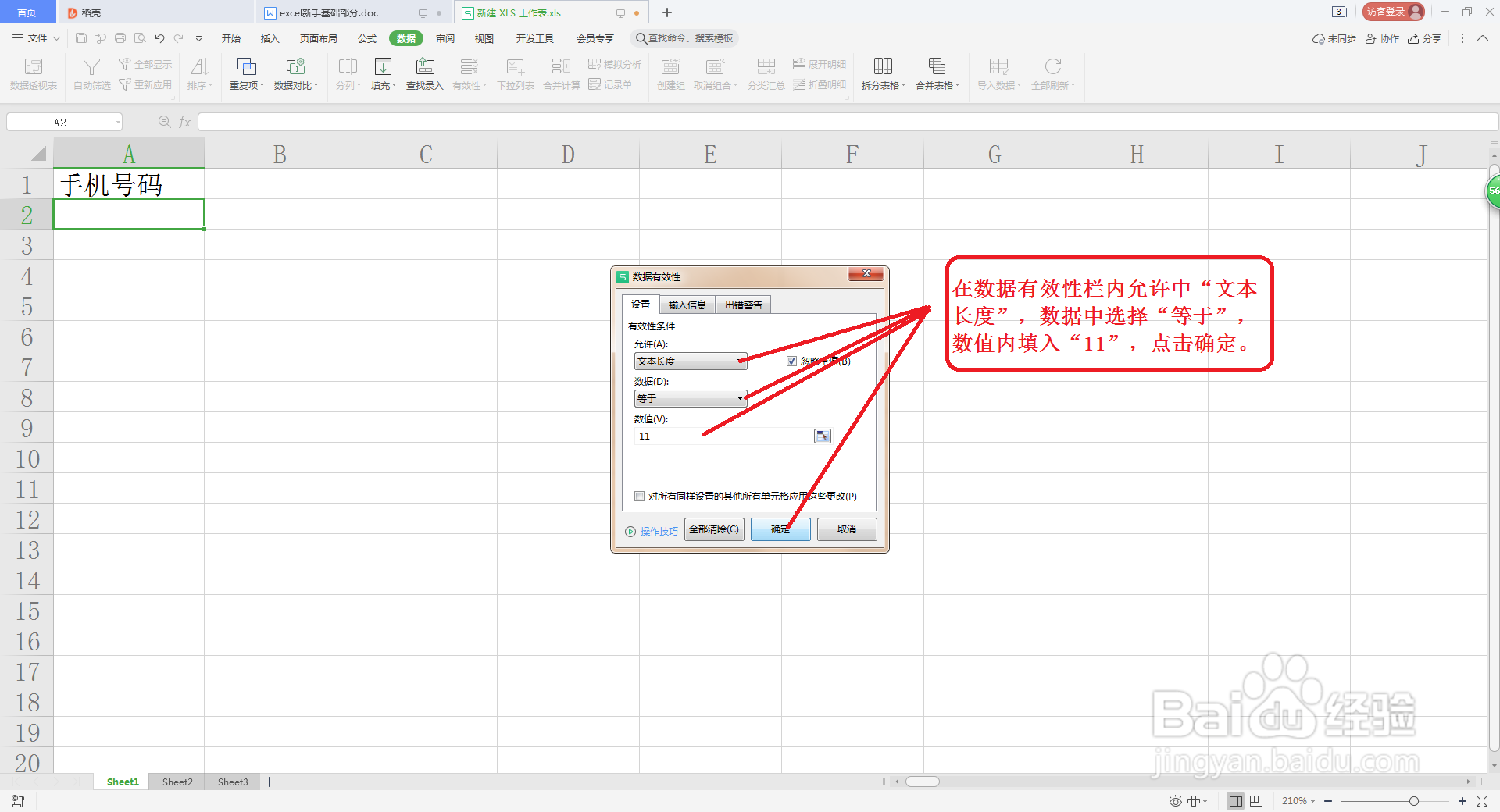Uncheck the 忽略空值 checkbox
The height and width of the screenshot is (812, 1500).
791,361
